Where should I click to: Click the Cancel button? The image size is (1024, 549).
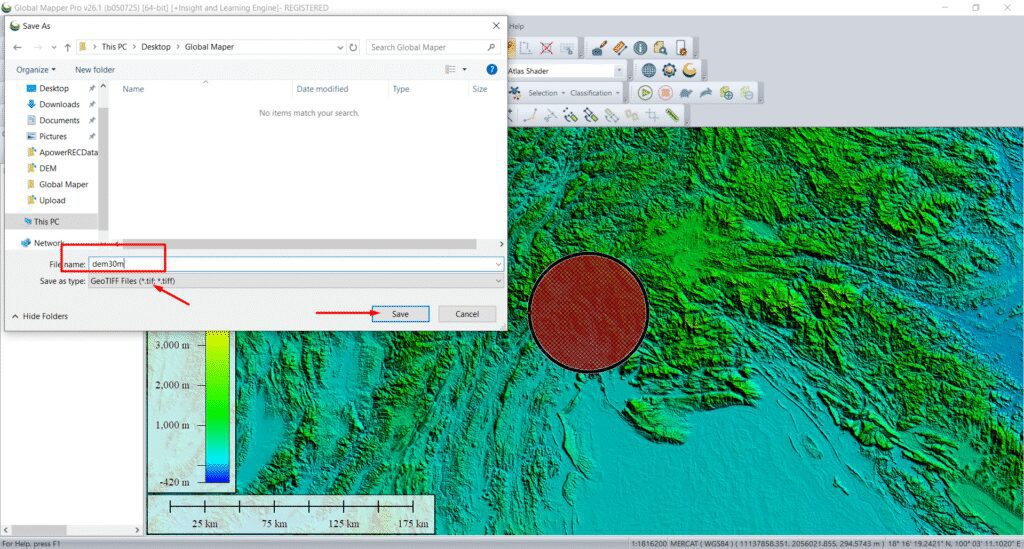[467, 314]
